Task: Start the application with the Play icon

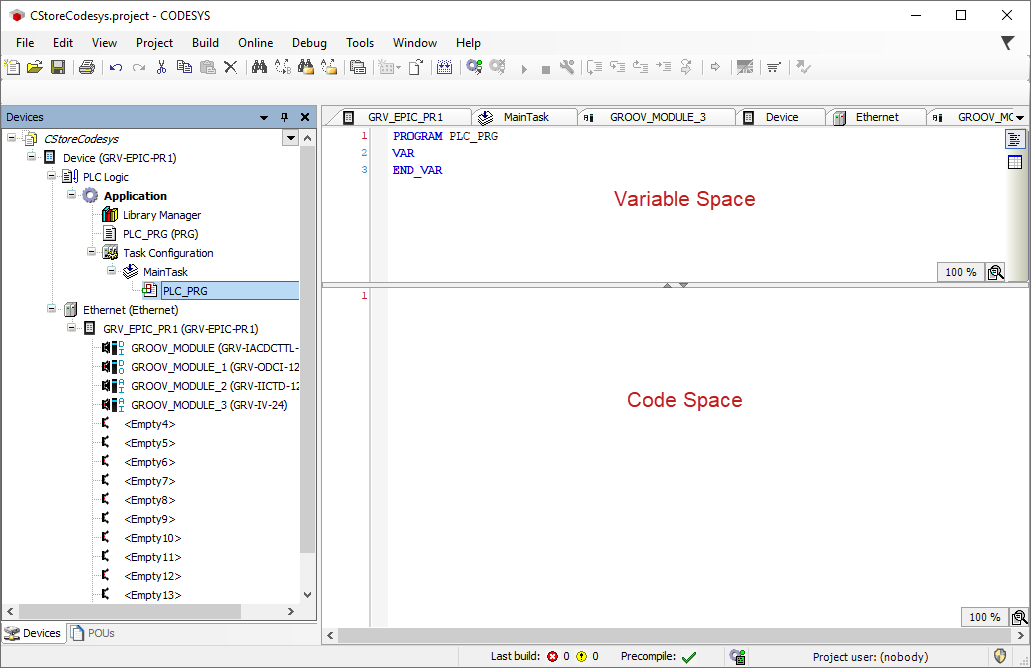Action: [x=524, y=68]
